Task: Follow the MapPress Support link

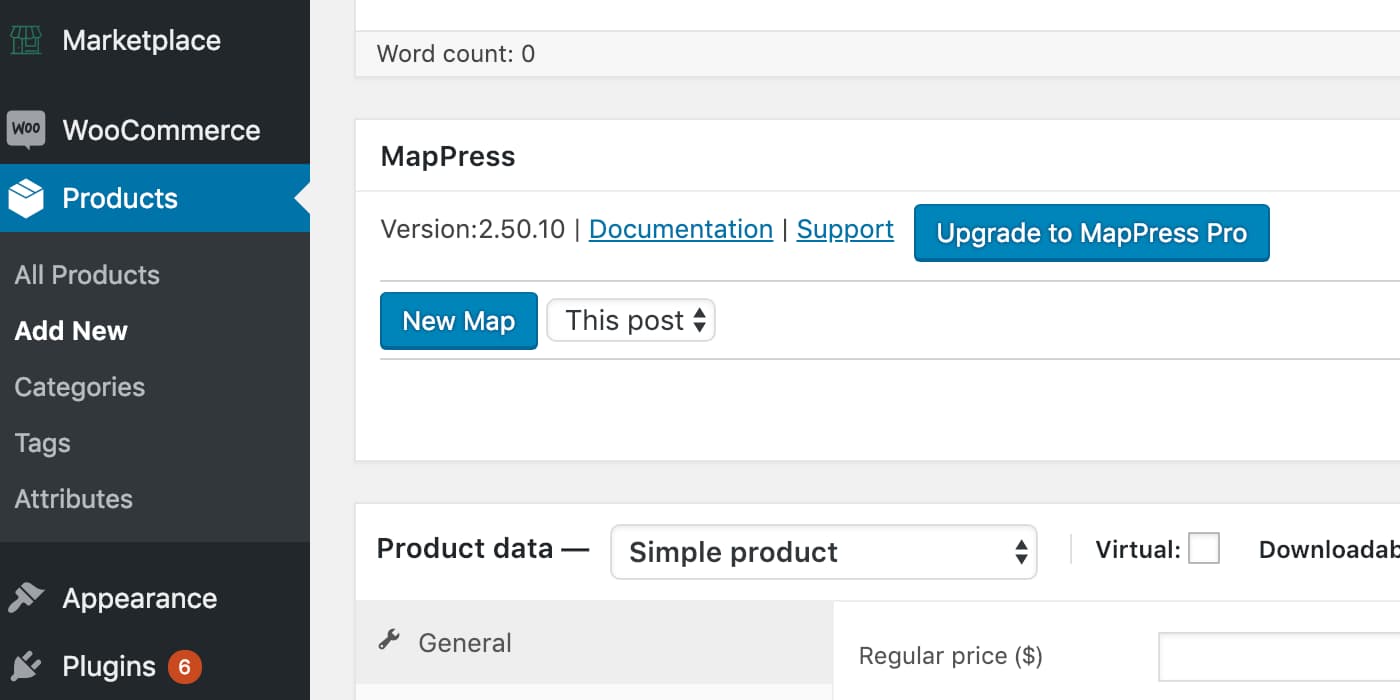Action: tap(845, 229)
